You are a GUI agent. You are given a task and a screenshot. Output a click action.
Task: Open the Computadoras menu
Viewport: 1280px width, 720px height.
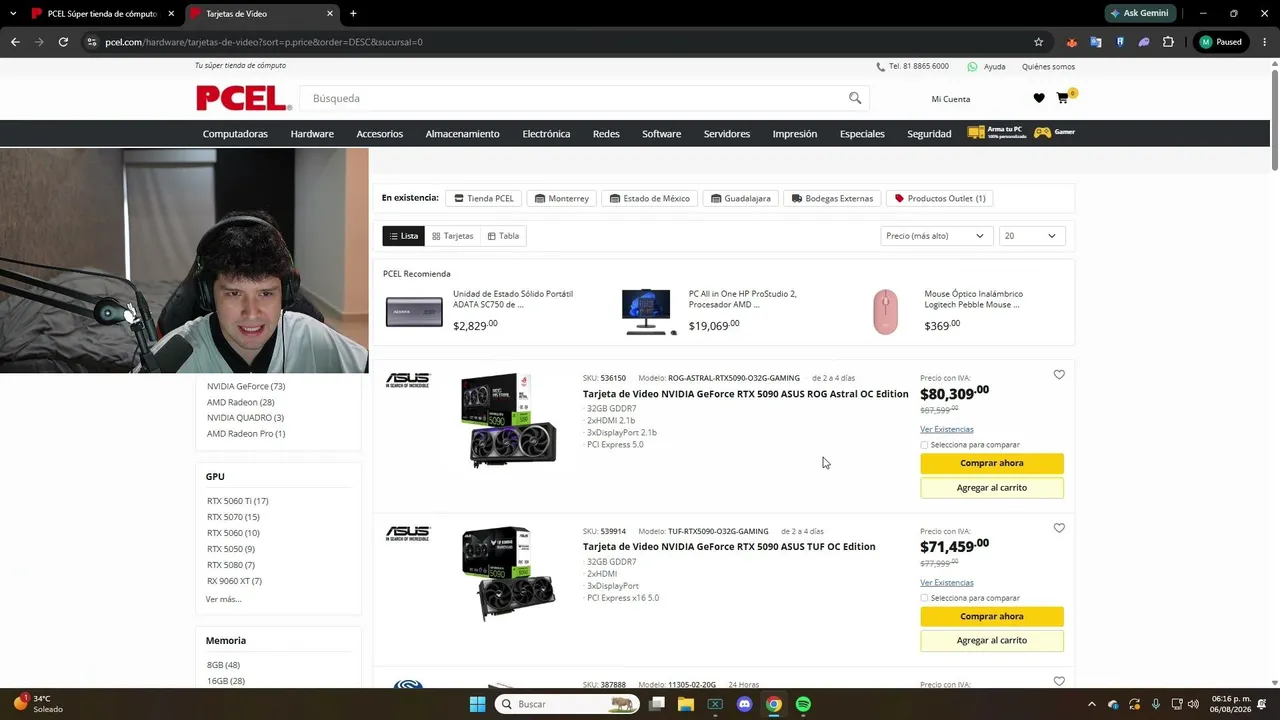235,134
